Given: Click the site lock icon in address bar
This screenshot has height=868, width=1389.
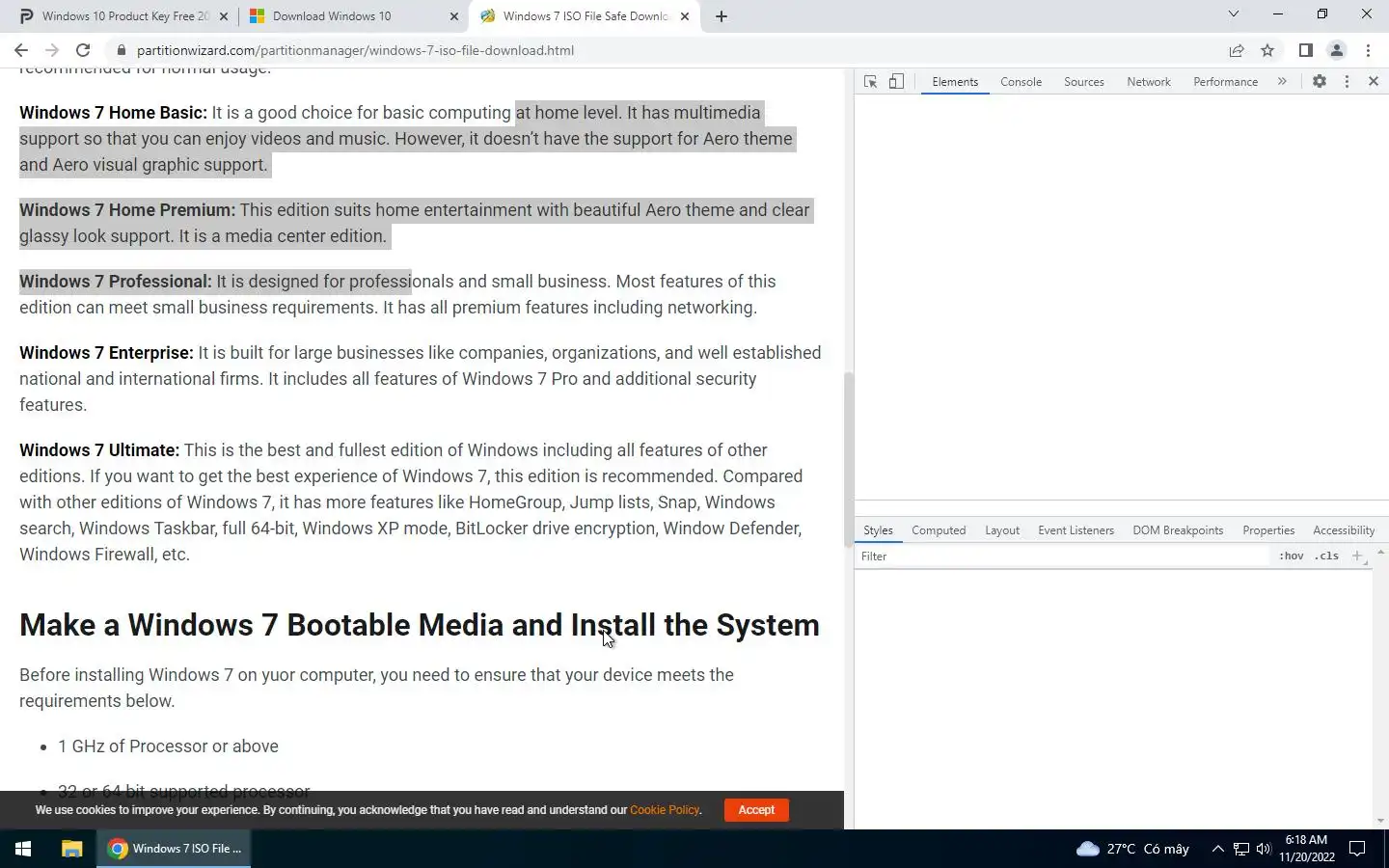Looking at the screenshot, I should (121, 50).
